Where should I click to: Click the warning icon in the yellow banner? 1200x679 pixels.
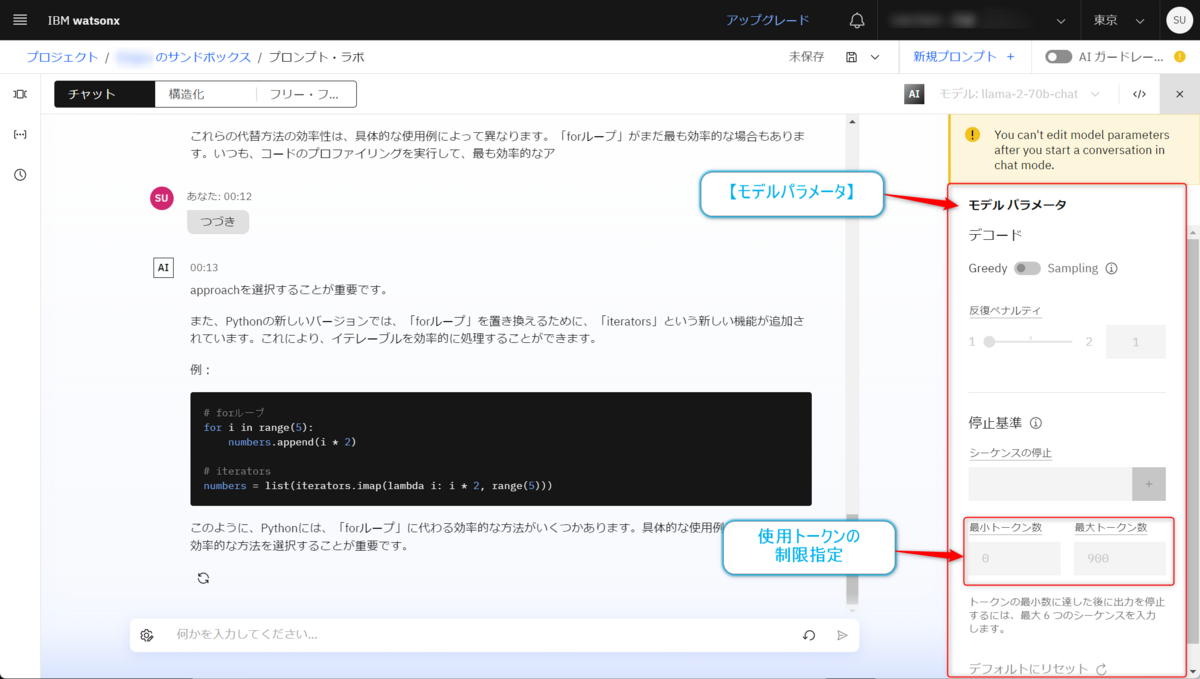(972, 134)
